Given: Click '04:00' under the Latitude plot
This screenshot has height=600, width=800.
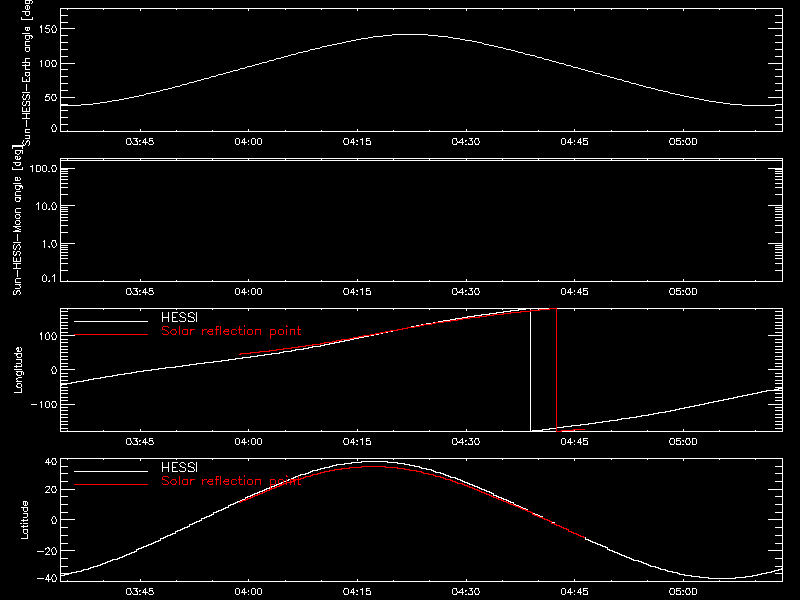Looking at the screenshot, I should [248, 591].
